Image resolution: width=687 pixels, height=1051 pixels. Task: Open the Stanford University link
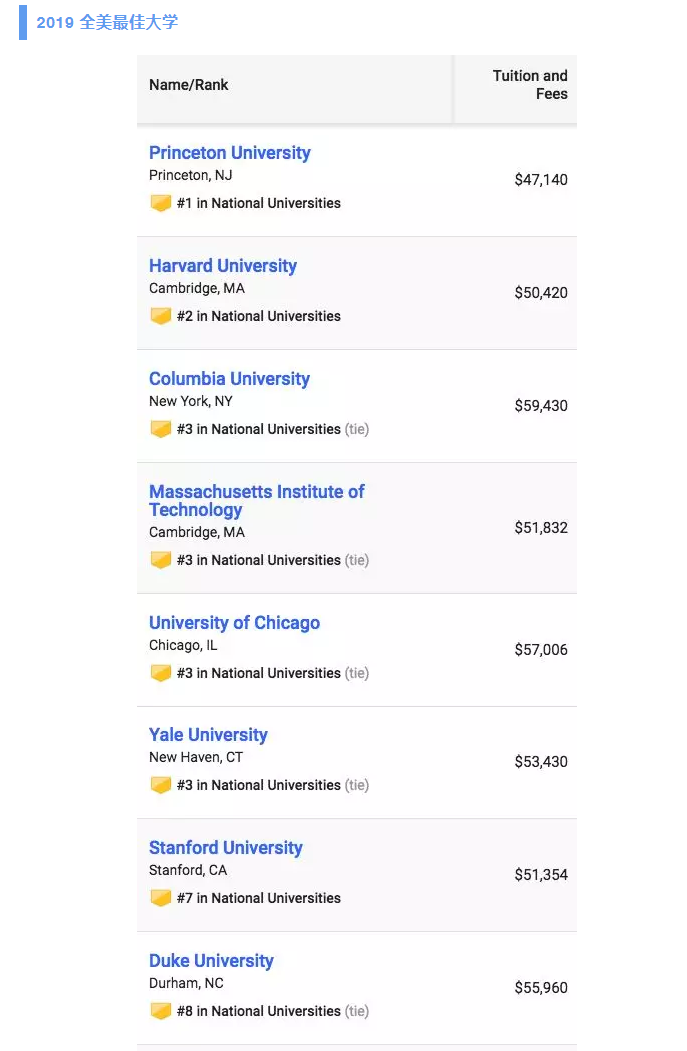click(x=226, y=848)
